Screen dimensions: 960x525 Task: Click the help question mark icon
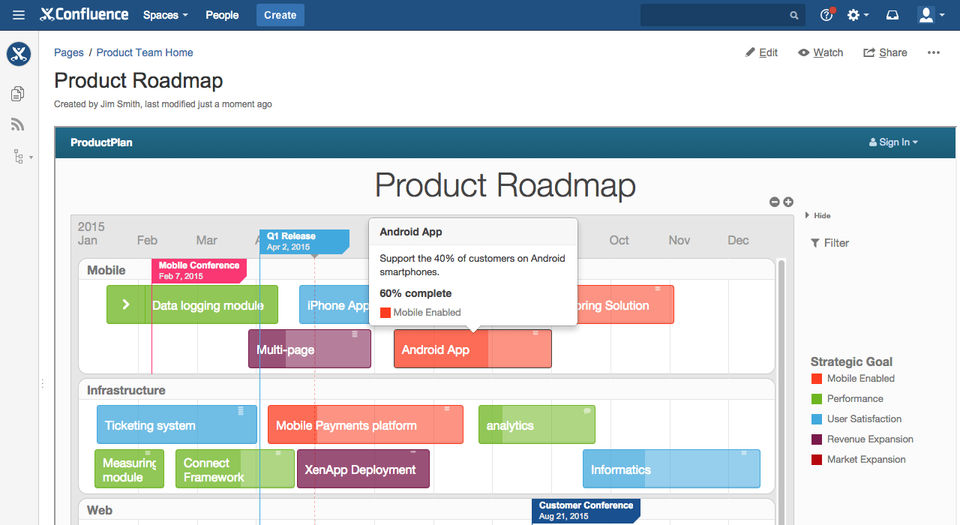[x=826, y=15]
